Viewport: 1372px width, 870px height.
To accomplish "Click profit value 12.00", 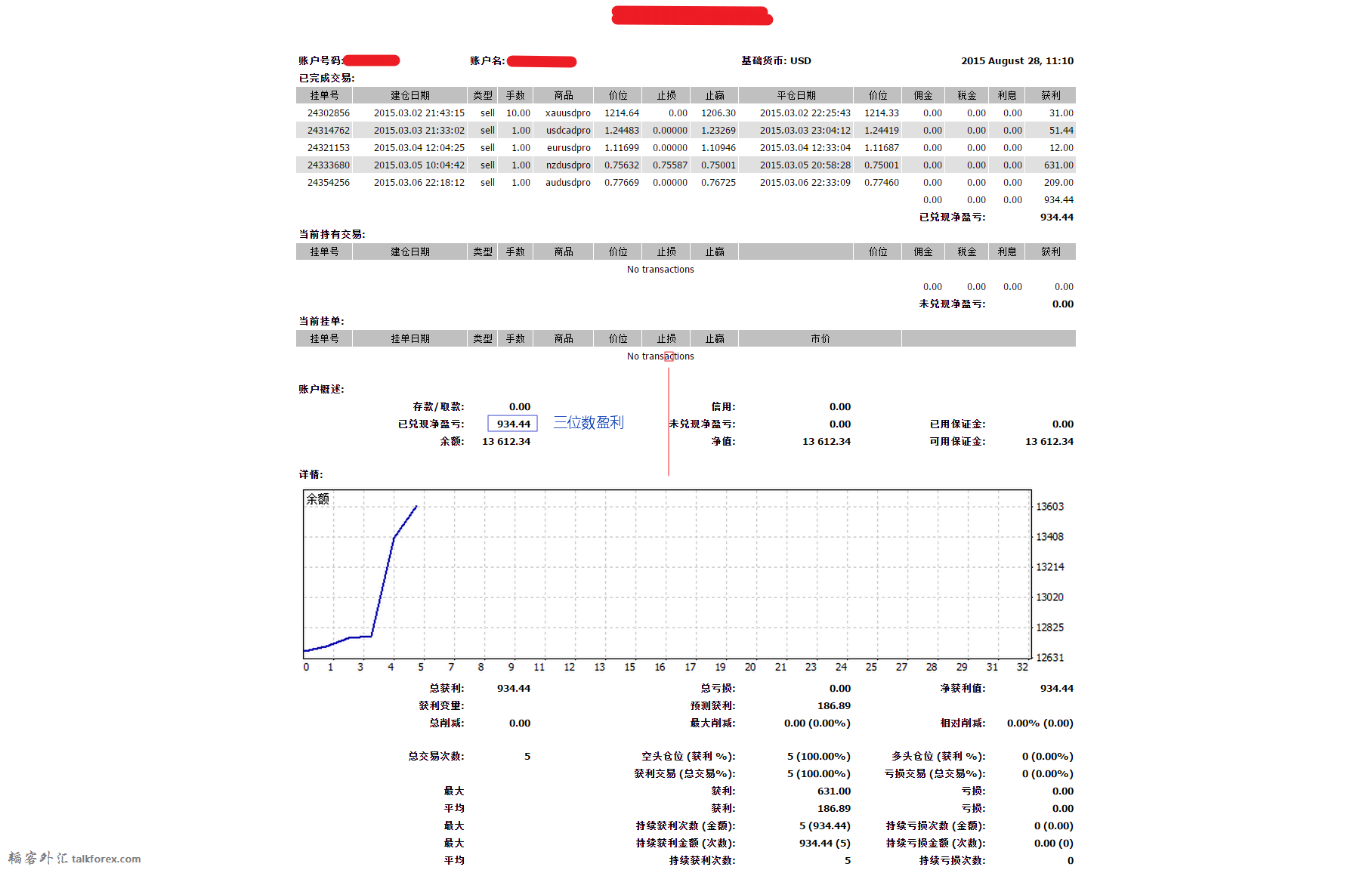I will point(1061,148).
